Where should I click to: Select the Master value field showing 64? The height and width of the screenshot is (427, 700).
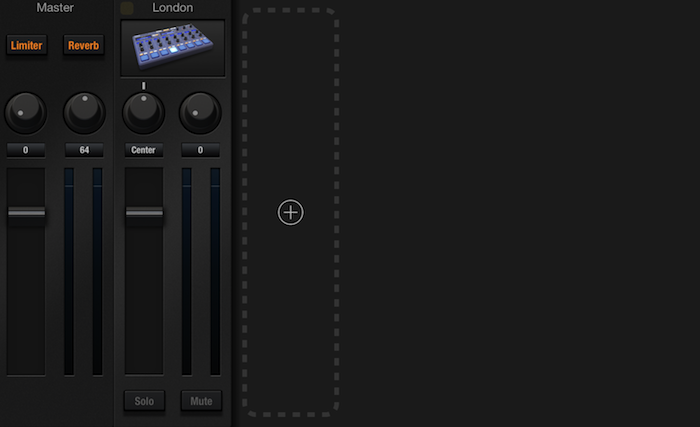click(x=84, y=150)
